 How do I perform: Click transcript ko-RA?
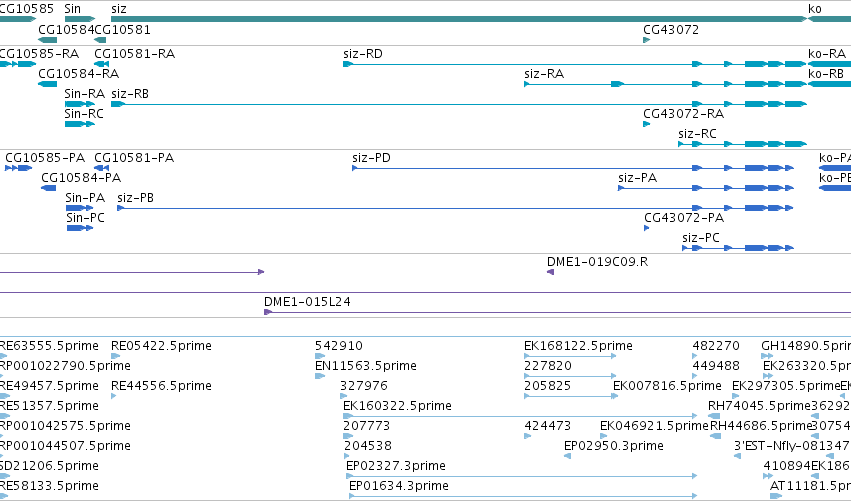pyautogui.click(x=827, y=54)
